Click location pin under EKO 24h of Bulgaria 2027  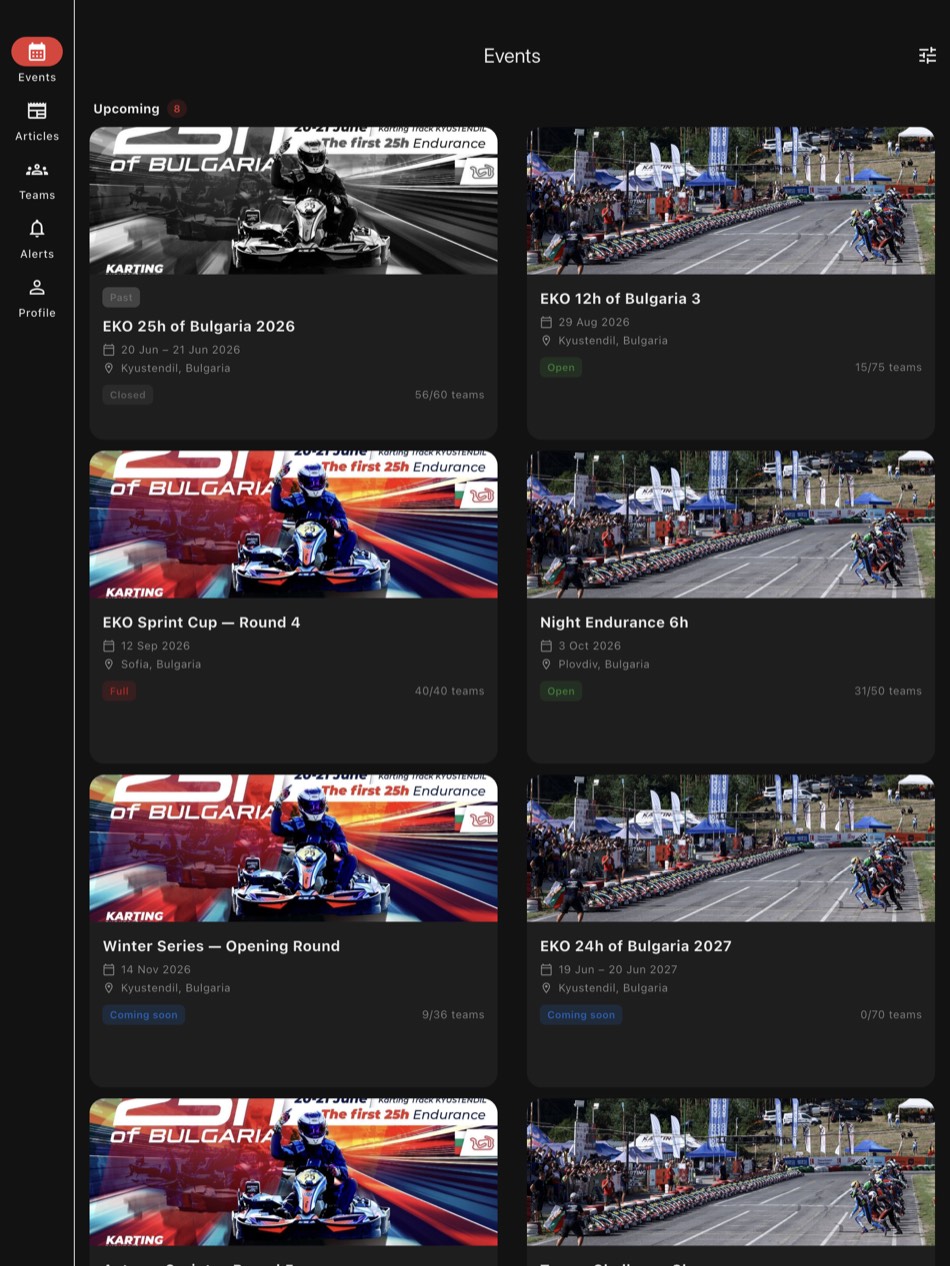(x=546, y=988)
